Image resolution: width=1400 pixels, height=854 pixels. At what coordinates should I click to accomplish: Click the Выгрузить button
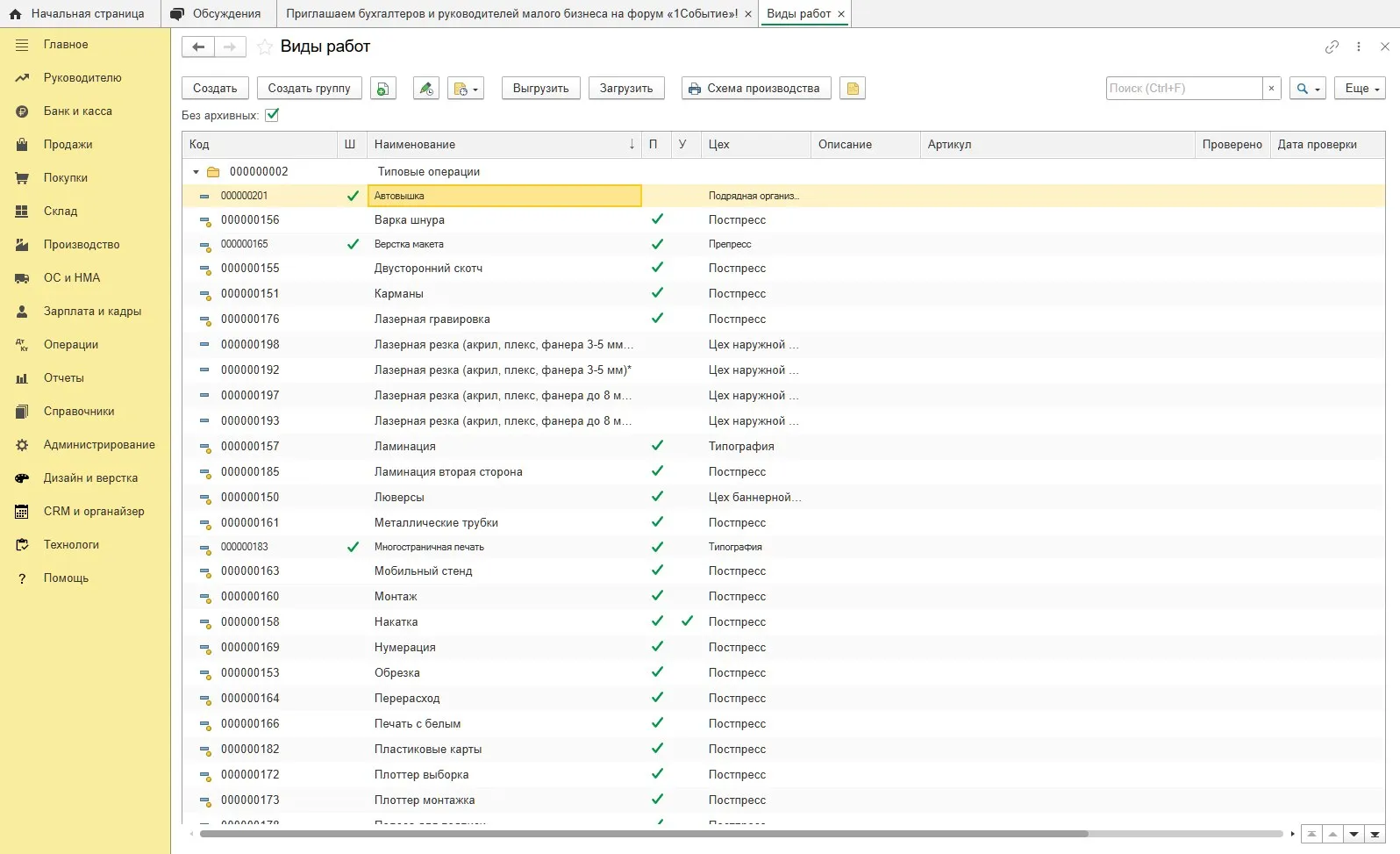tap(540, 89)
